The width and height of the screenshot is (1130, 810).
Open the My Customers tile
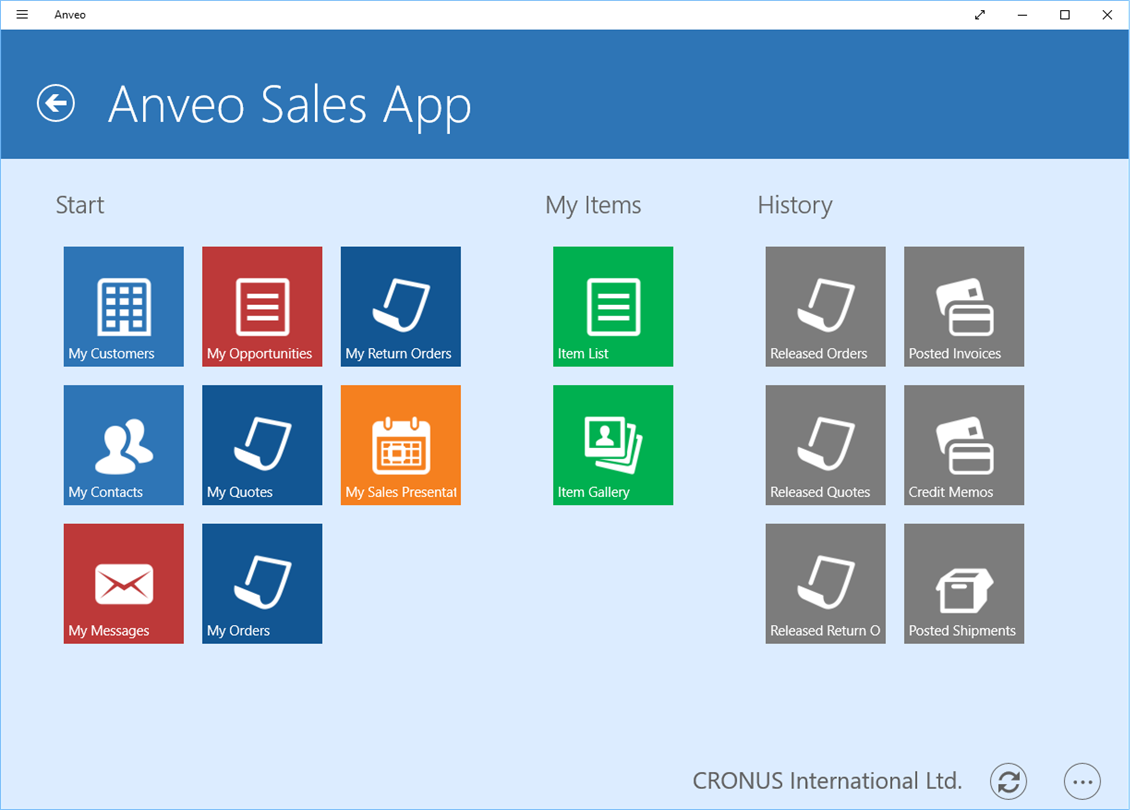[x=124, y=306]
